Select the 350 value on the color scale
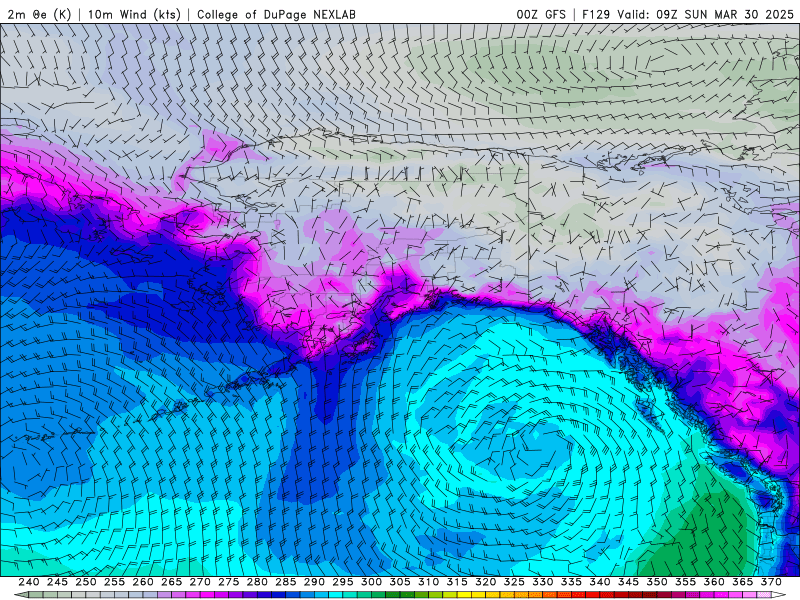 coord(657,582)
